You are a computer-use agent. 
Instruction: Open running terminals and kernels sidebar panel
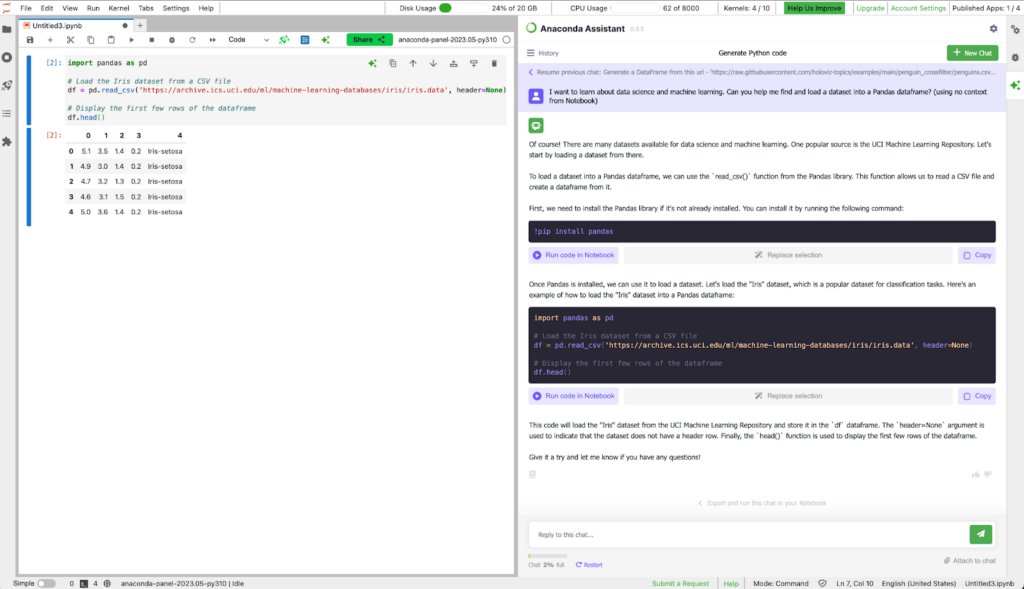pyautogui.click(x=7, y=57)
